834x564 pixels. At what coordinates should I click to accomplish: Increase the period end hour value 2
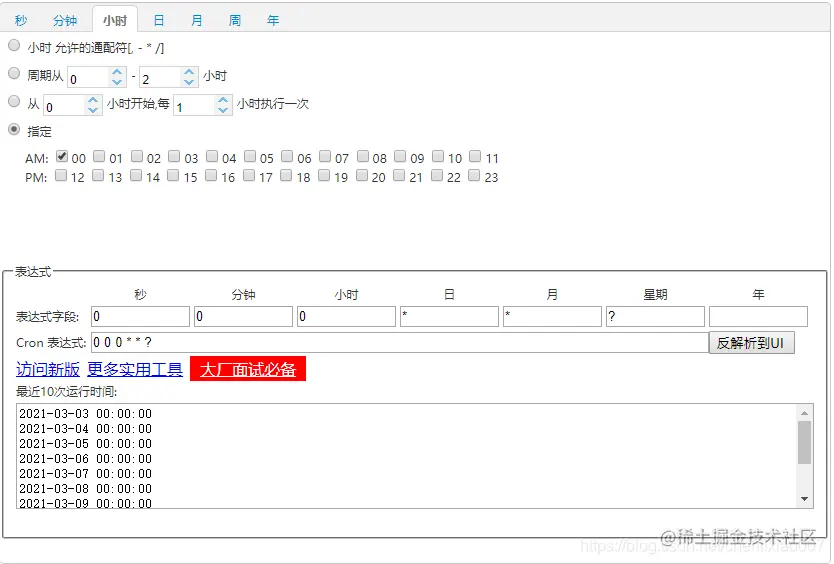189,72
